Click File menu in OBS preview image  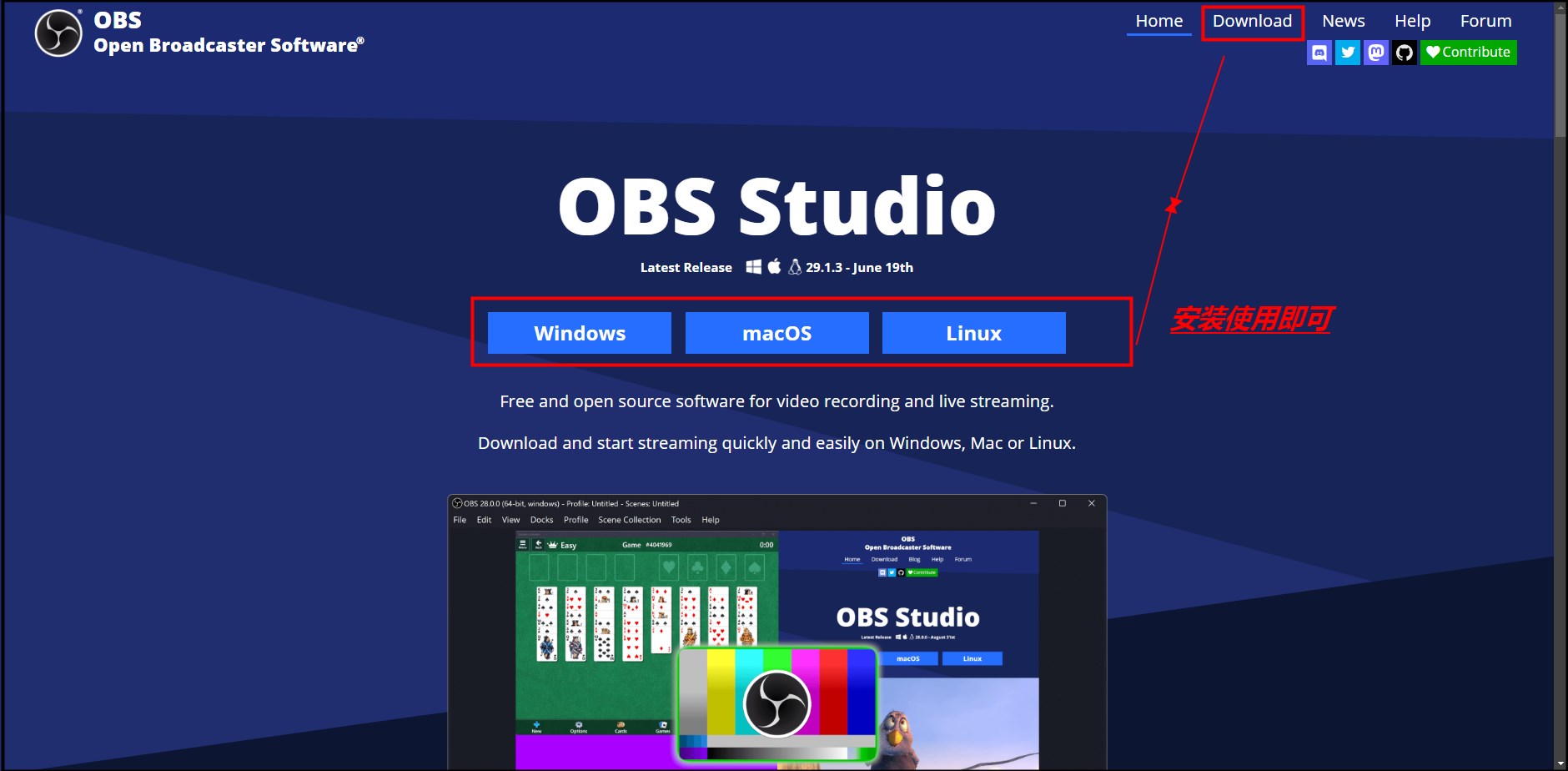[460, 520]
